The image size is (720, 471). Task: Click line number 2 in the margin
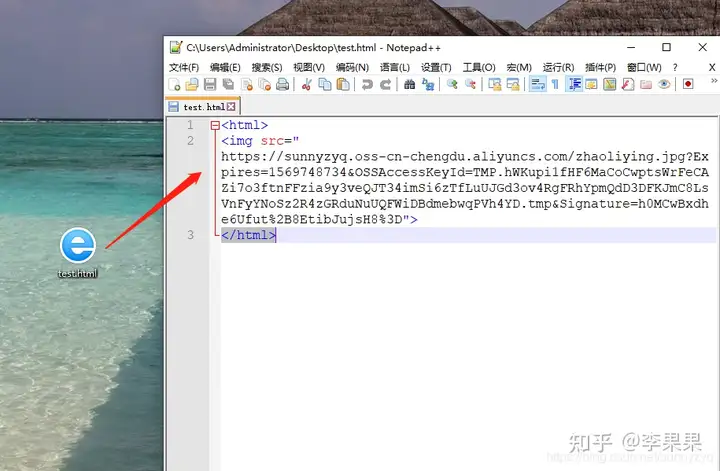pos(190,140)
